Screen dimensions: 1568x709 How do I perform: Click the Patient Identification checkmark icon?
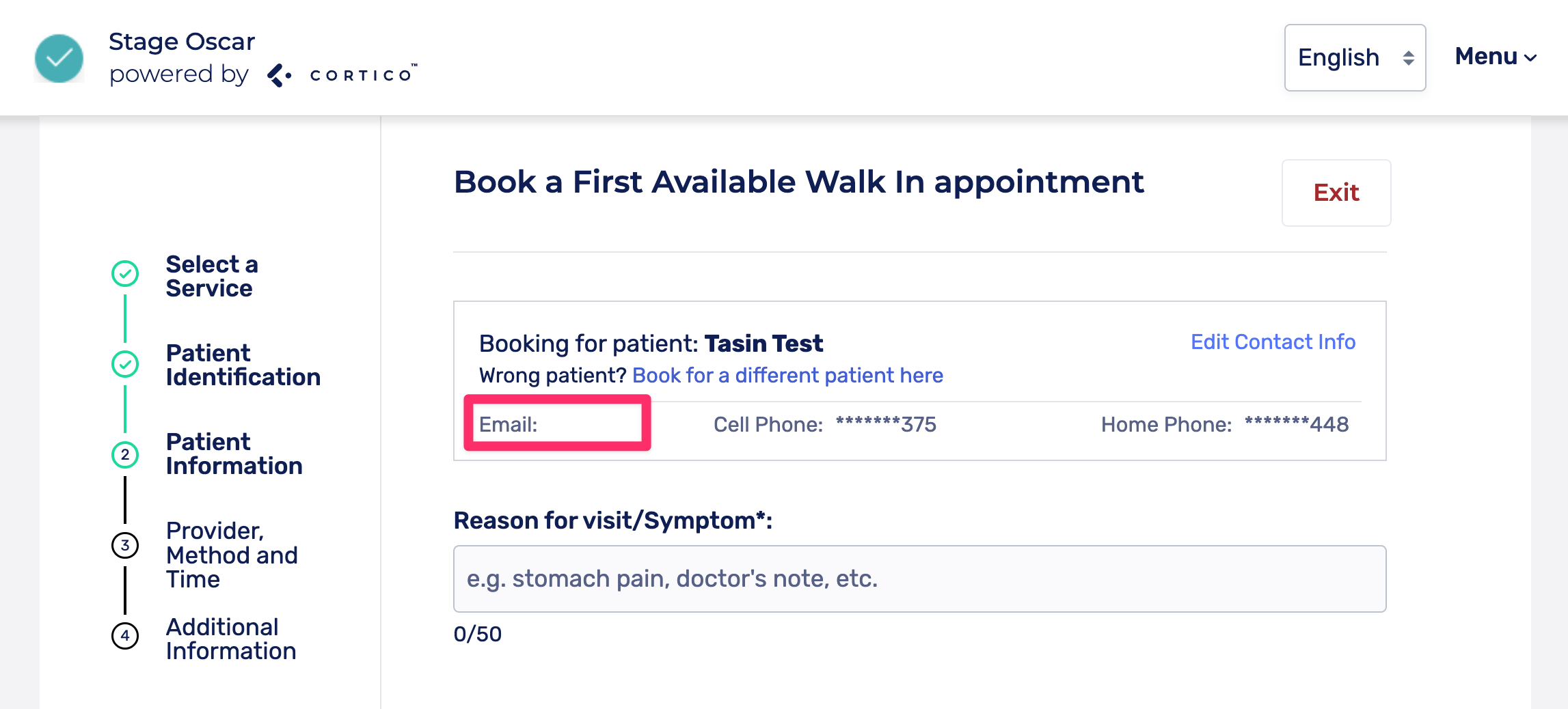pyautogui.click(x=125, y=364)
